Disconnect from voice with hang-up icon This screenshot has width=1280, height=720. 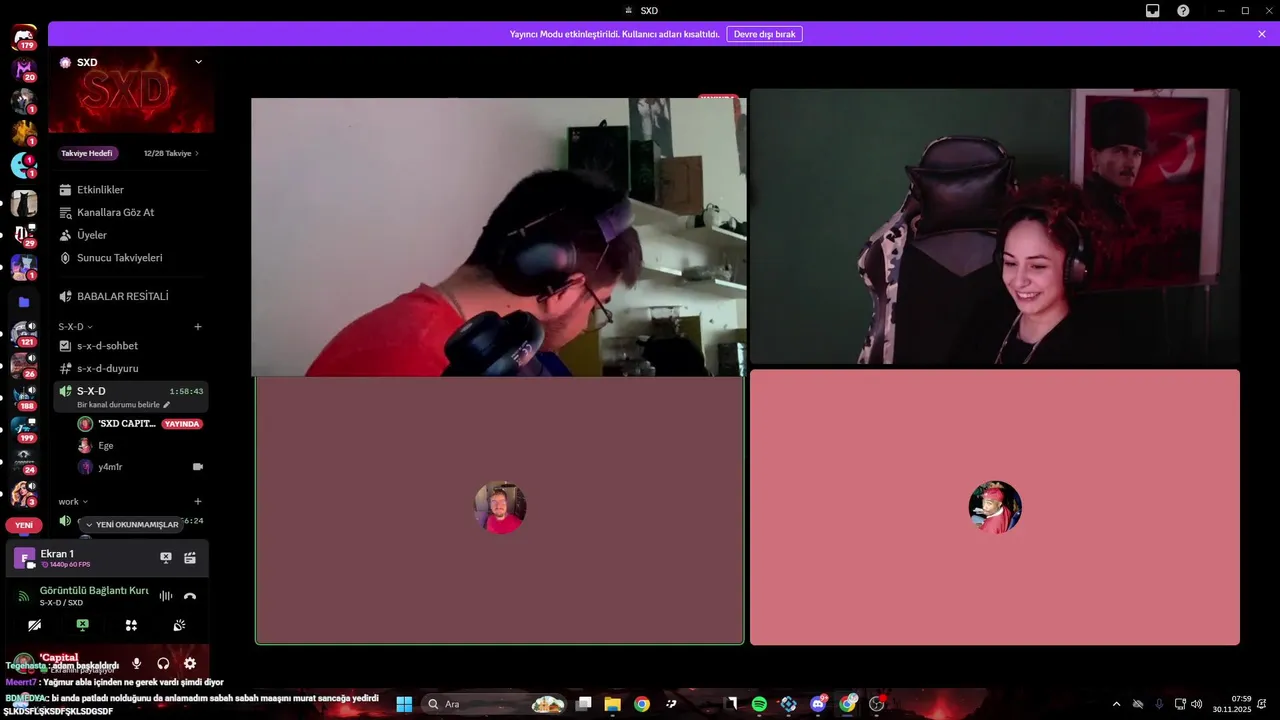(190, 596)
